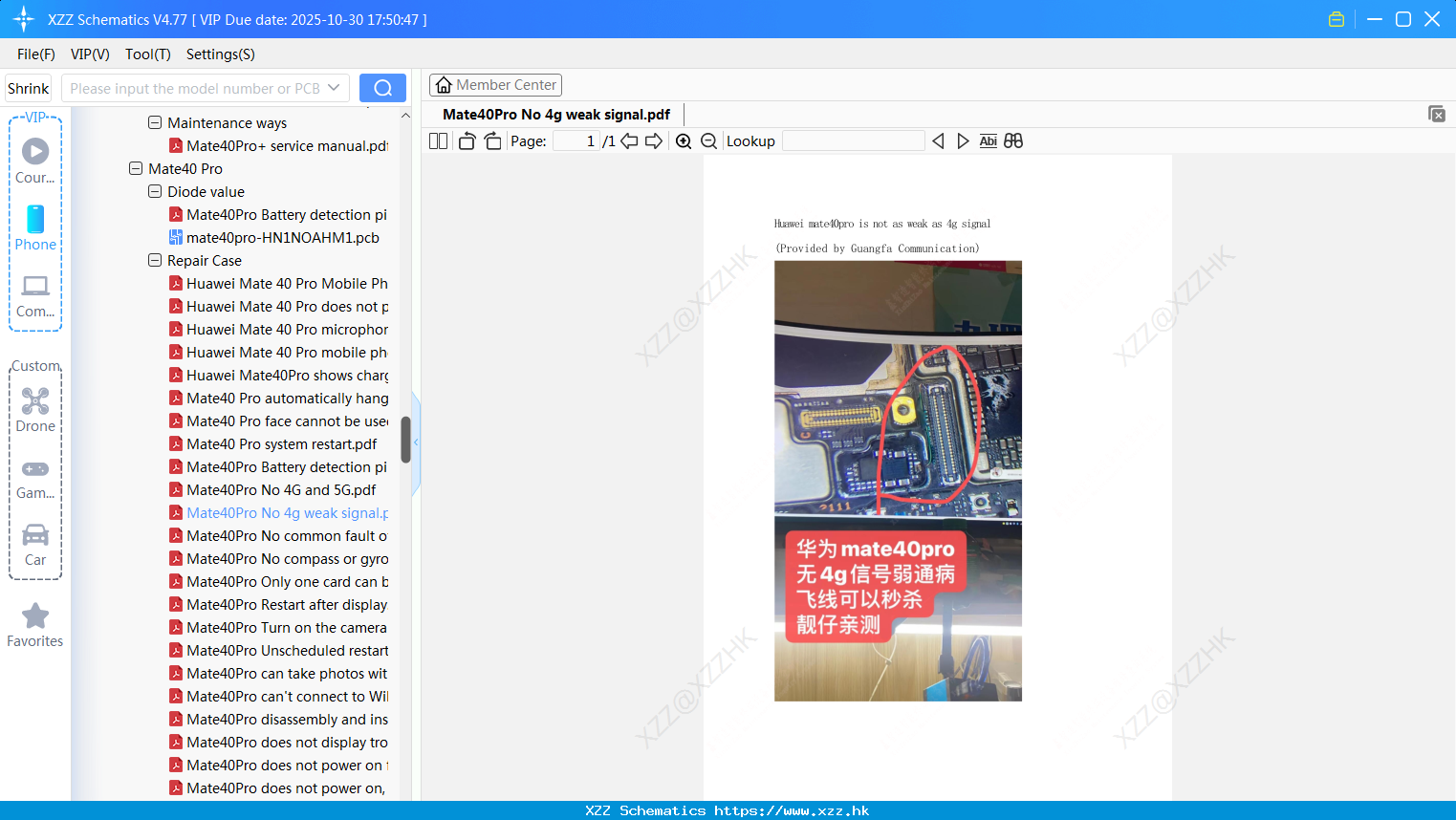The image size is (1456, 820).
Task: Rotate page counterclockwise
Action: pyautogui.click(x=467, y=141)
